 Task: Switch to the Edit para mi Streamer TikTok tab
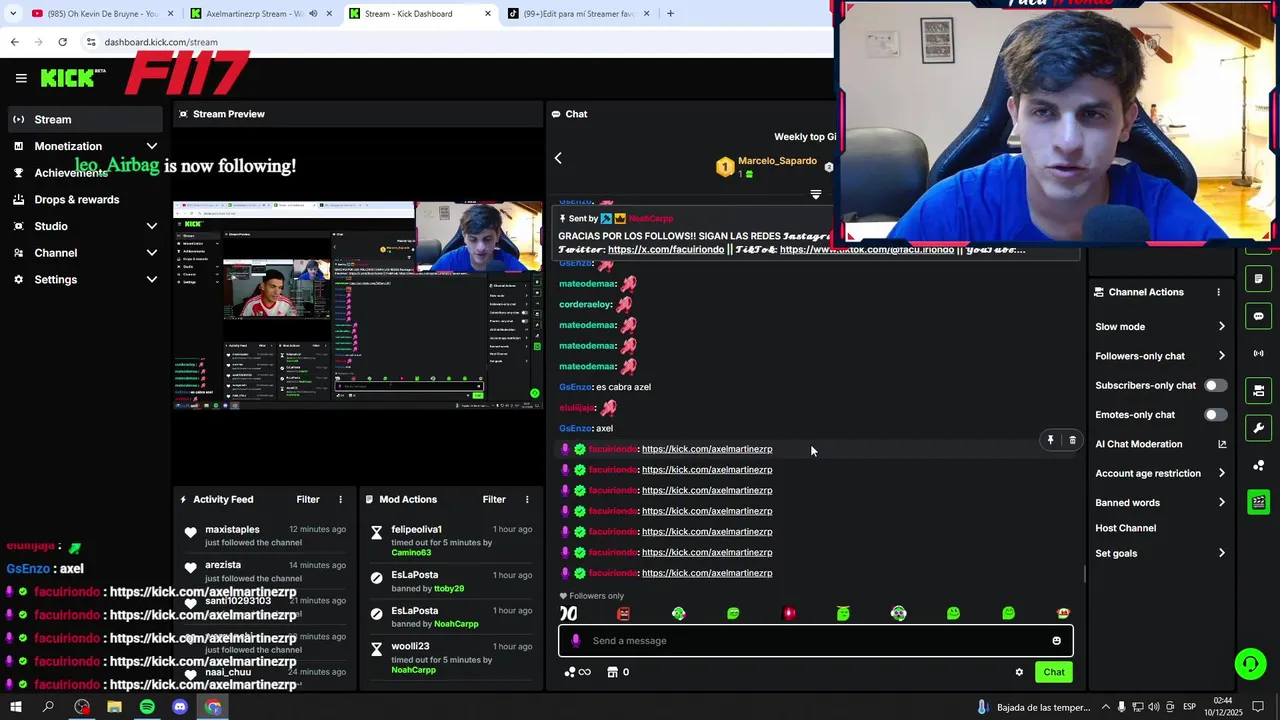point(578,13)
